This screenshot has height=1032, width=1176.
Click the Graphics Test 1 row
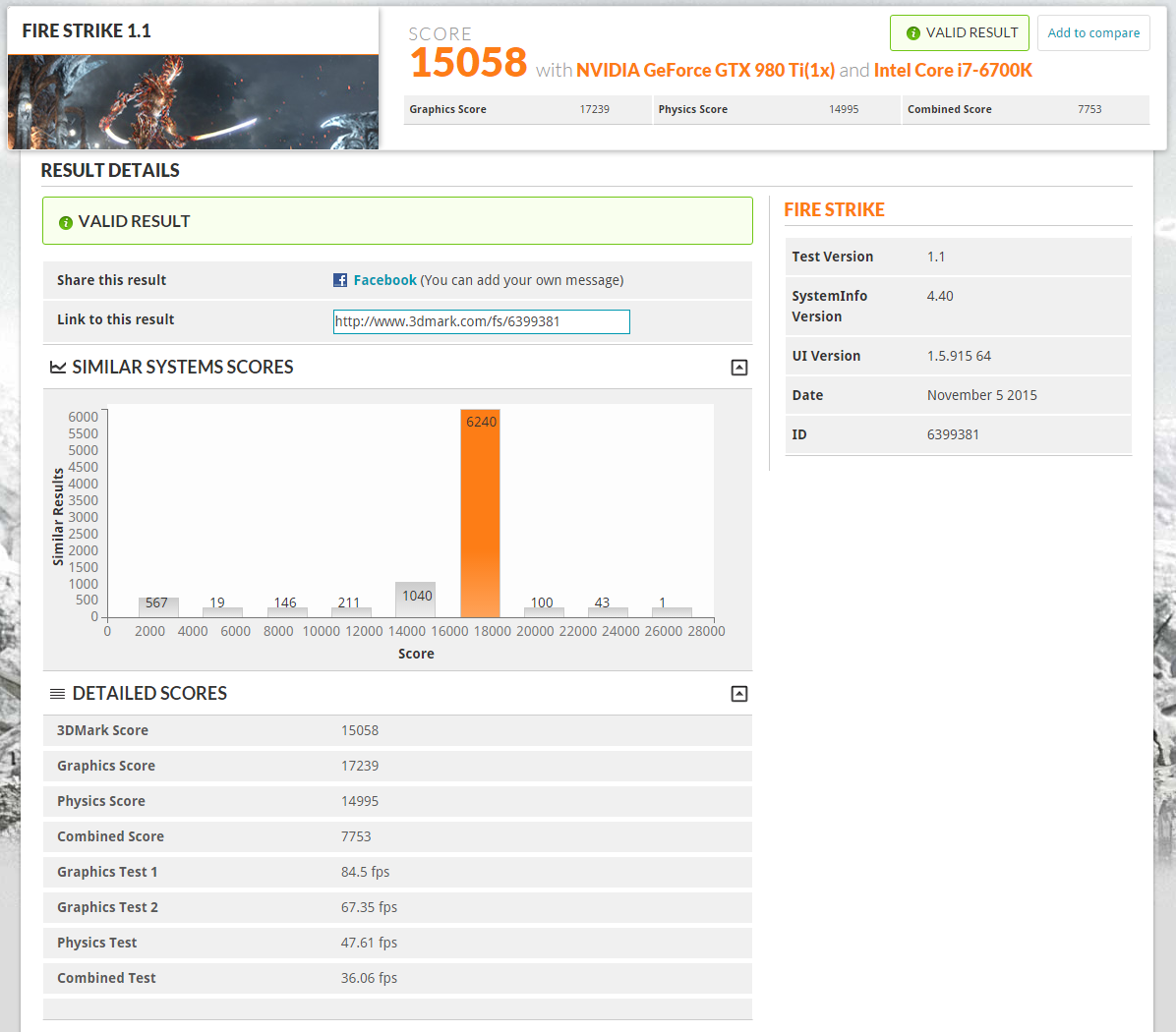[397, 873]
